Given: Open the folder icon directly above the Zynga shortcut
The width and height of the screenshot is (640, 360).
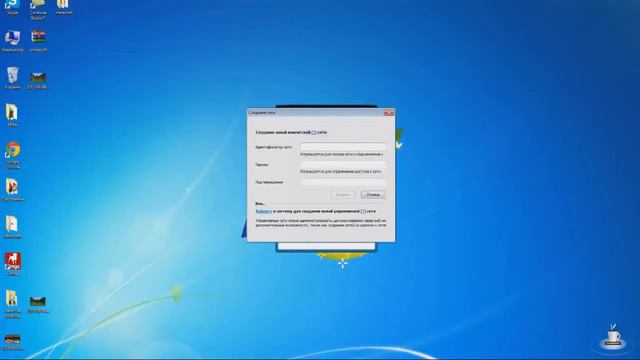Looking at the screenshot, I should 12,227.
